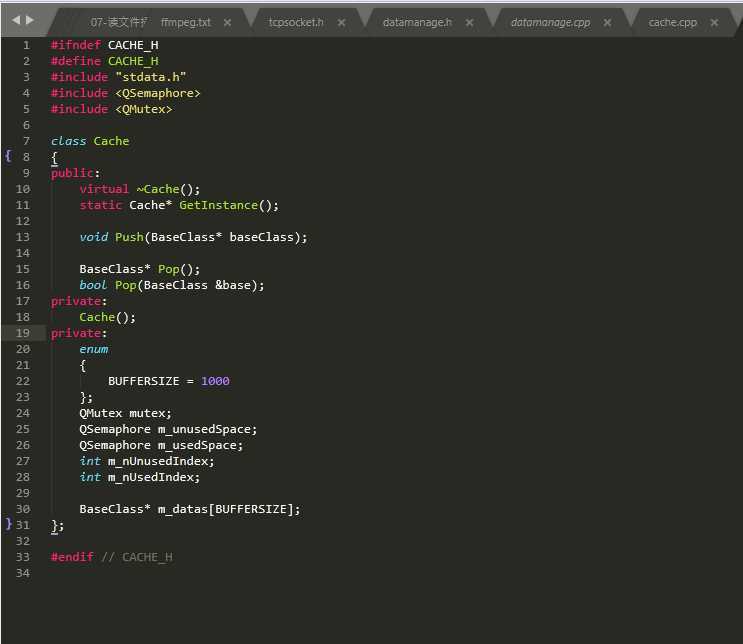Switch to the tcpsocket.h tab
This screenshot has width=743, height=644.
[x=296, y=22]
